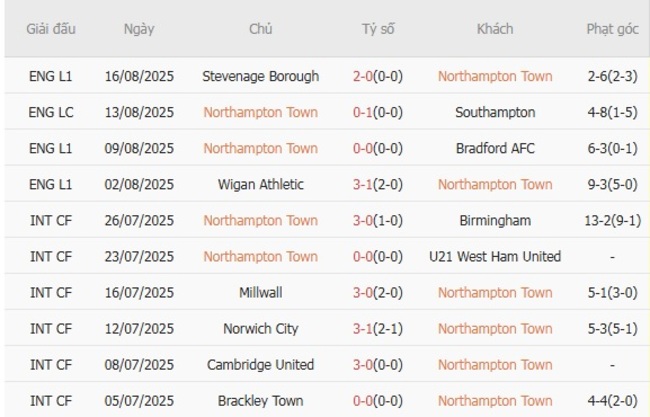The width and height of the screenshot is (650, 417).
Task: Select Bradford AFC in the away column
Action: point(494,148)
